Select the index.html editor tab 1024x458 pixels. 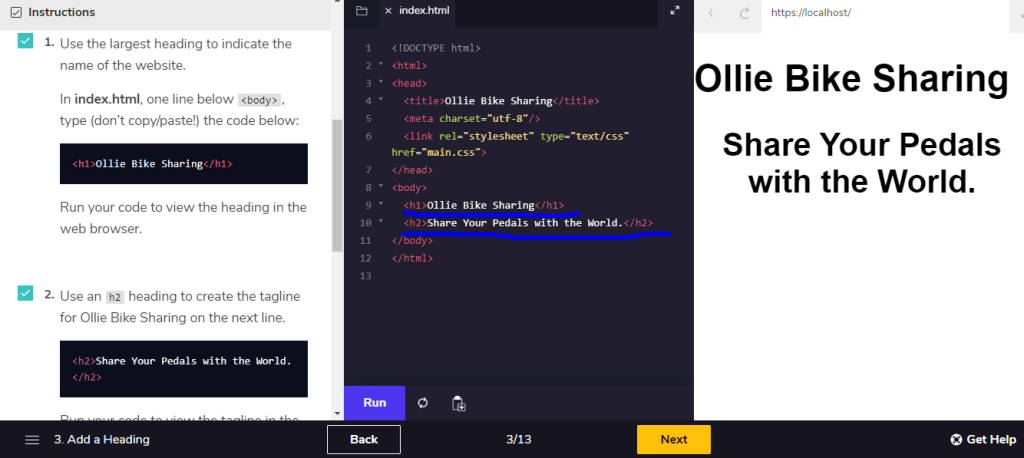coord(424,11)
